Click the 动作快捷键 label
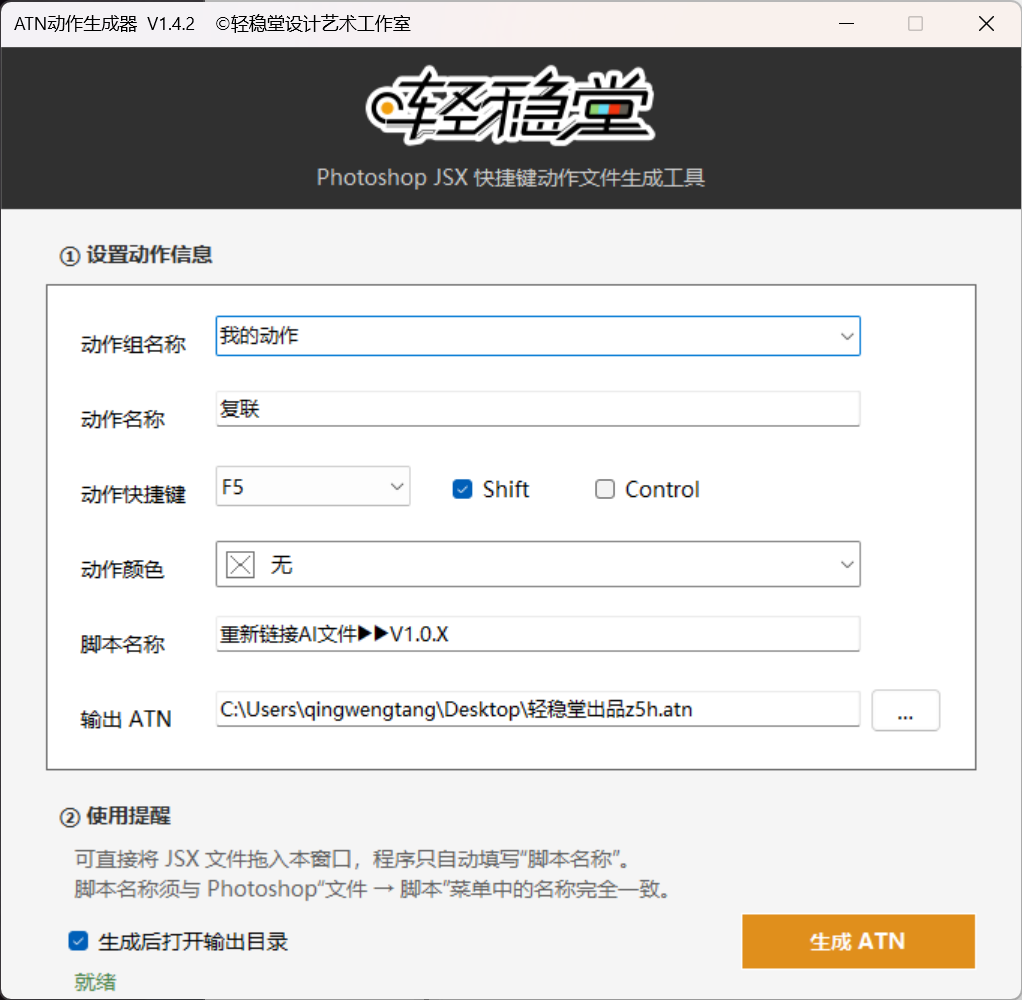 tap(133, 495)
